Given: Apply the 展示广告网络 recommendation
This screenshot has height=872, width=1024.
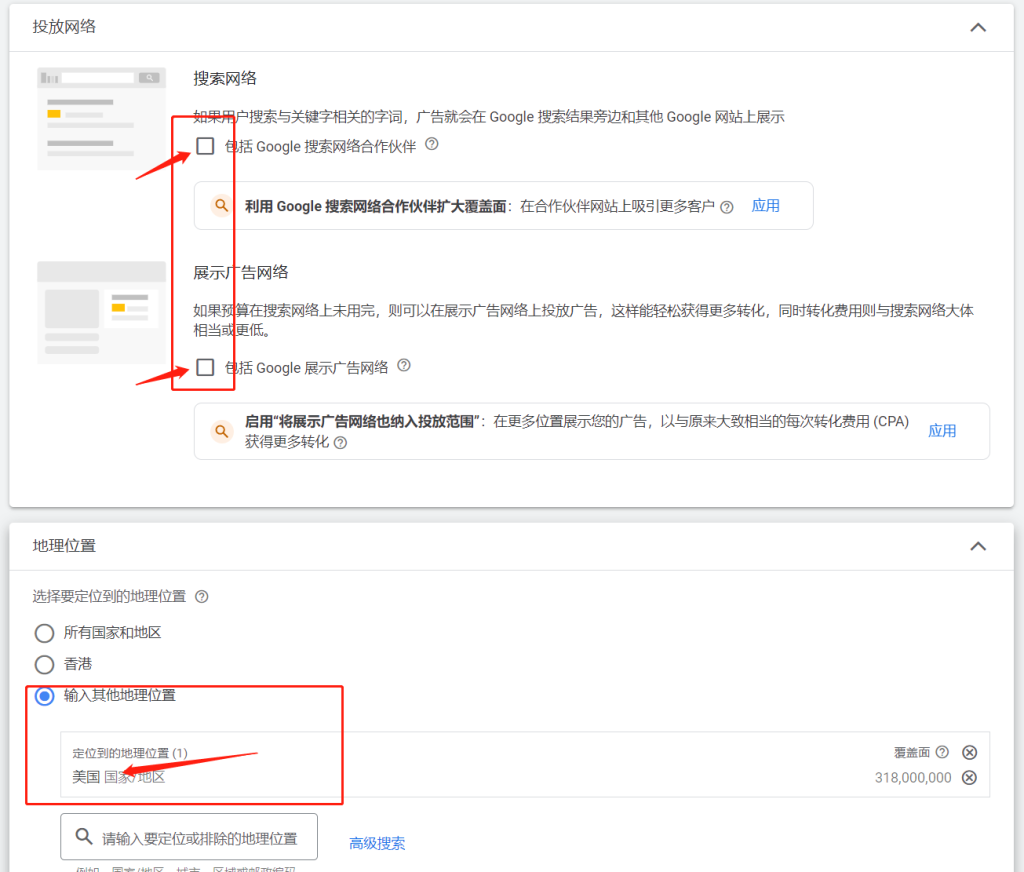Looking at the screenshot, I should 942,431.
